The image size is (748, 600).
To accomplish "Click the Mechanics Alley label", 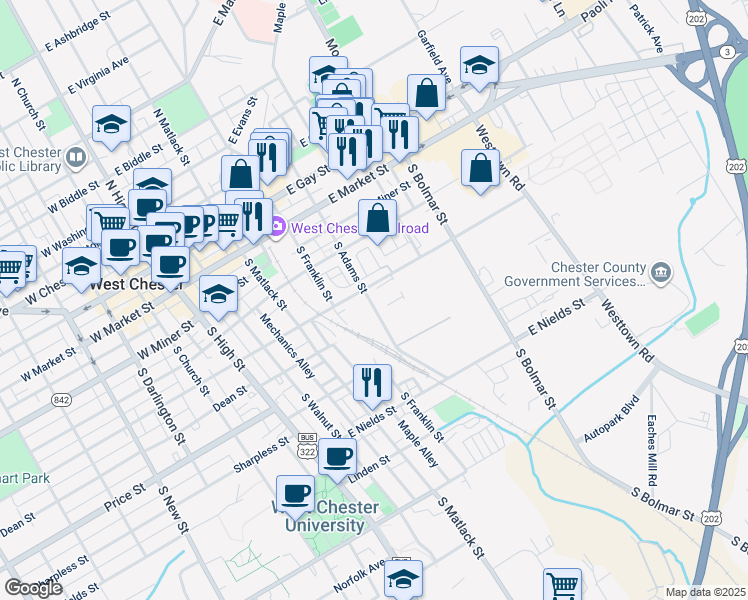I will click(288, 346).
